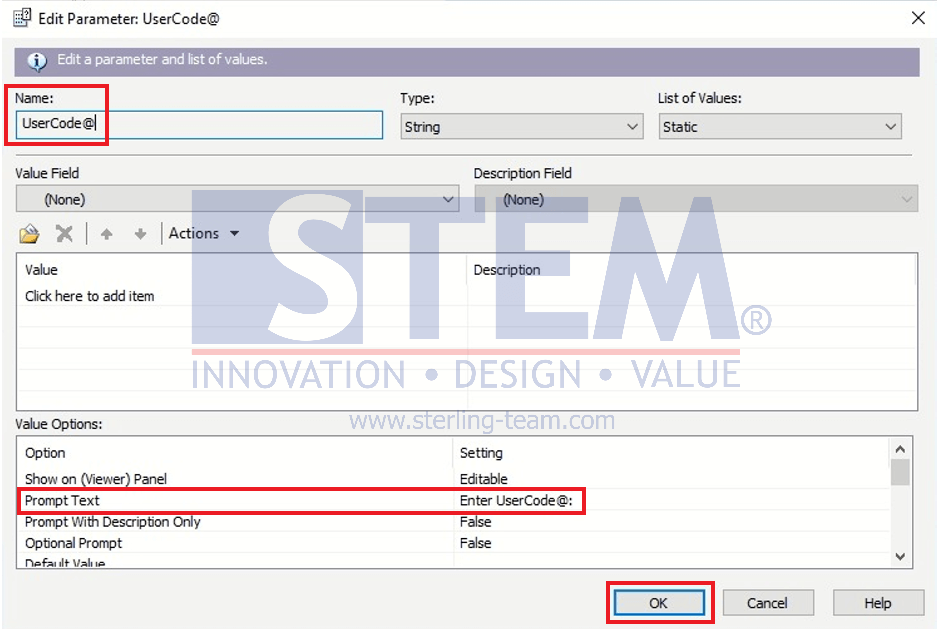This screenshot has height=629, width=937.
Task: Move item up with the up arrow icon
Action: coord(106,234)
